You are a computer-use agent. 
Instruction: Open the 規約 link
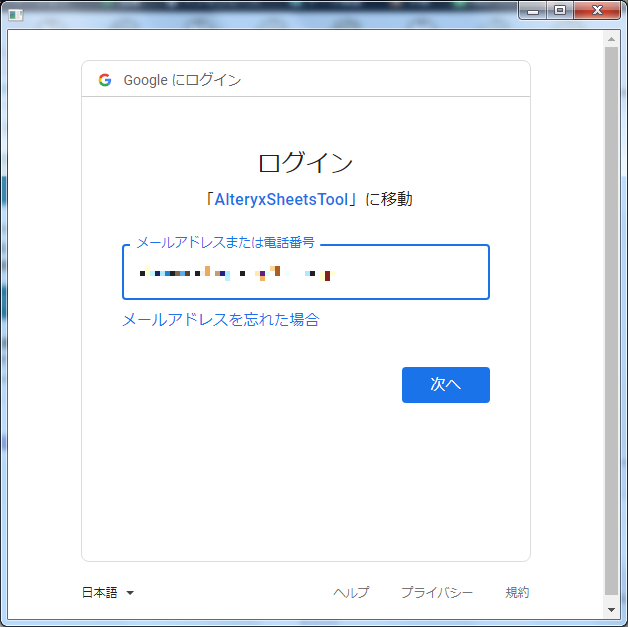(x=517, y=592)
